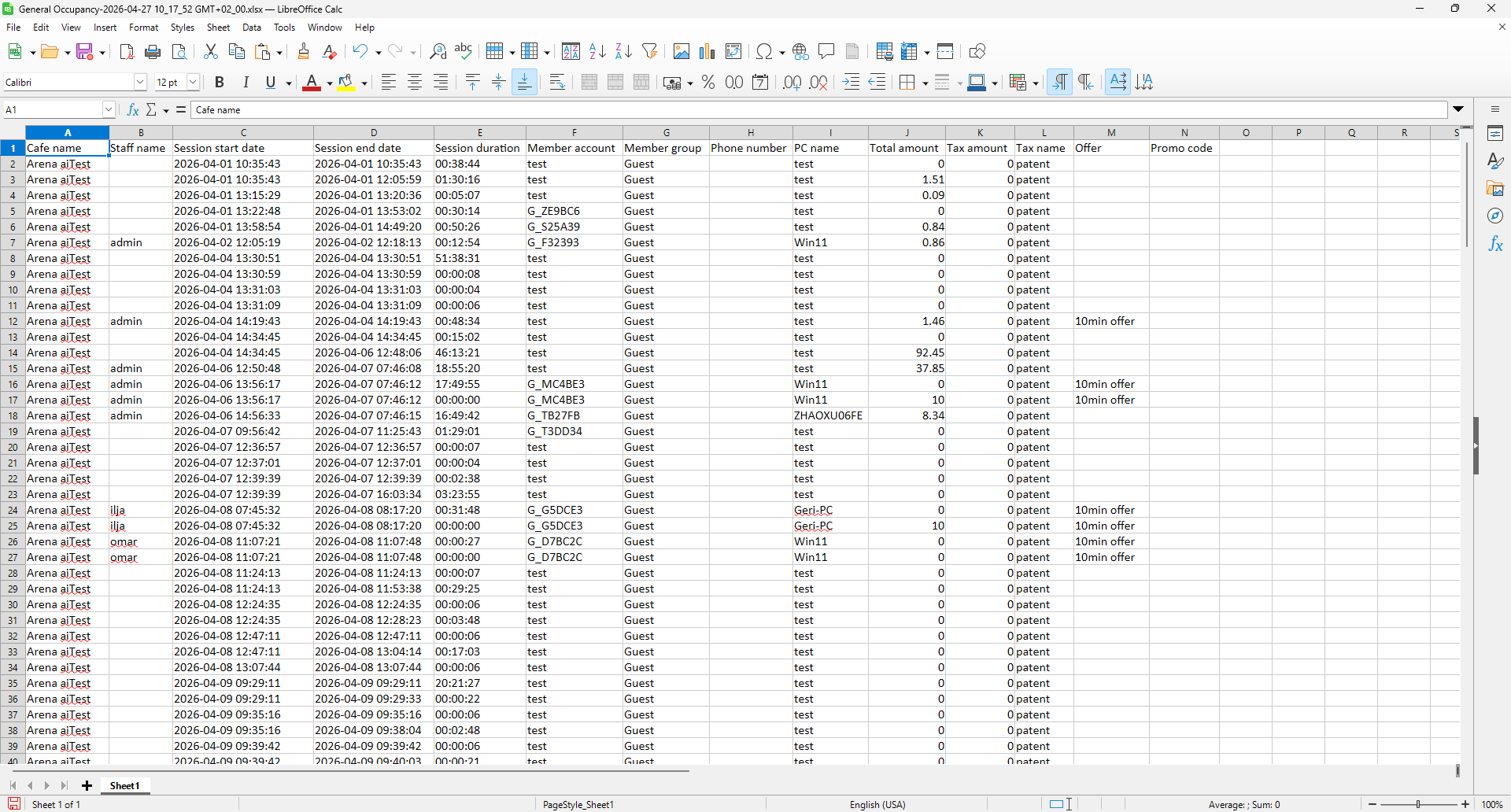Insert Image icon
This screenshot has height=812, width=1511.
pos(682,52)
